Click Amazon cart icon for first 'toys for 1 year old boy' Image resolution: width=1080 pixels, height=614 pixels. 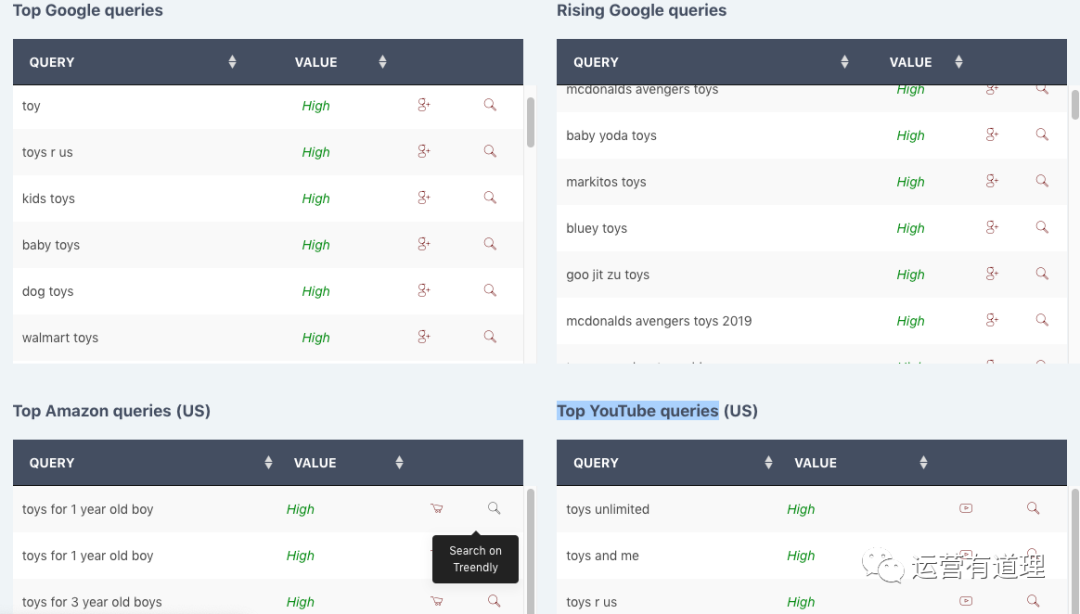436,509
